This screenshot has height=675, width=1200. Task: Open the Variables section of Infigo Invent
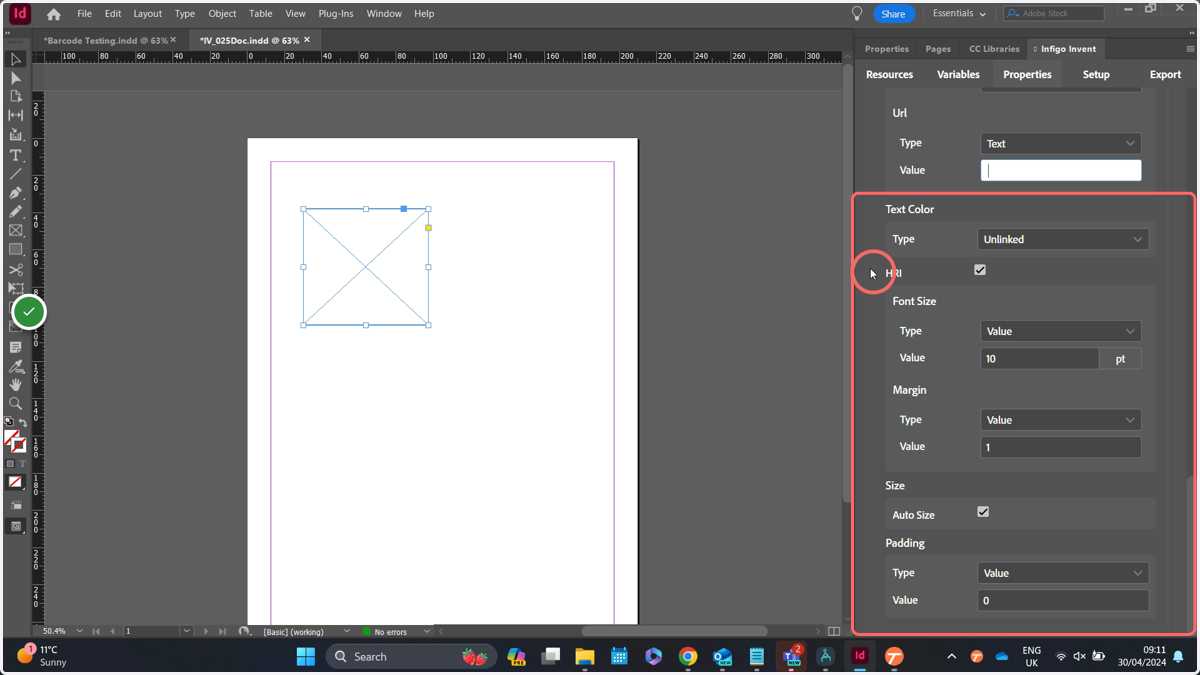pos(958,75)
